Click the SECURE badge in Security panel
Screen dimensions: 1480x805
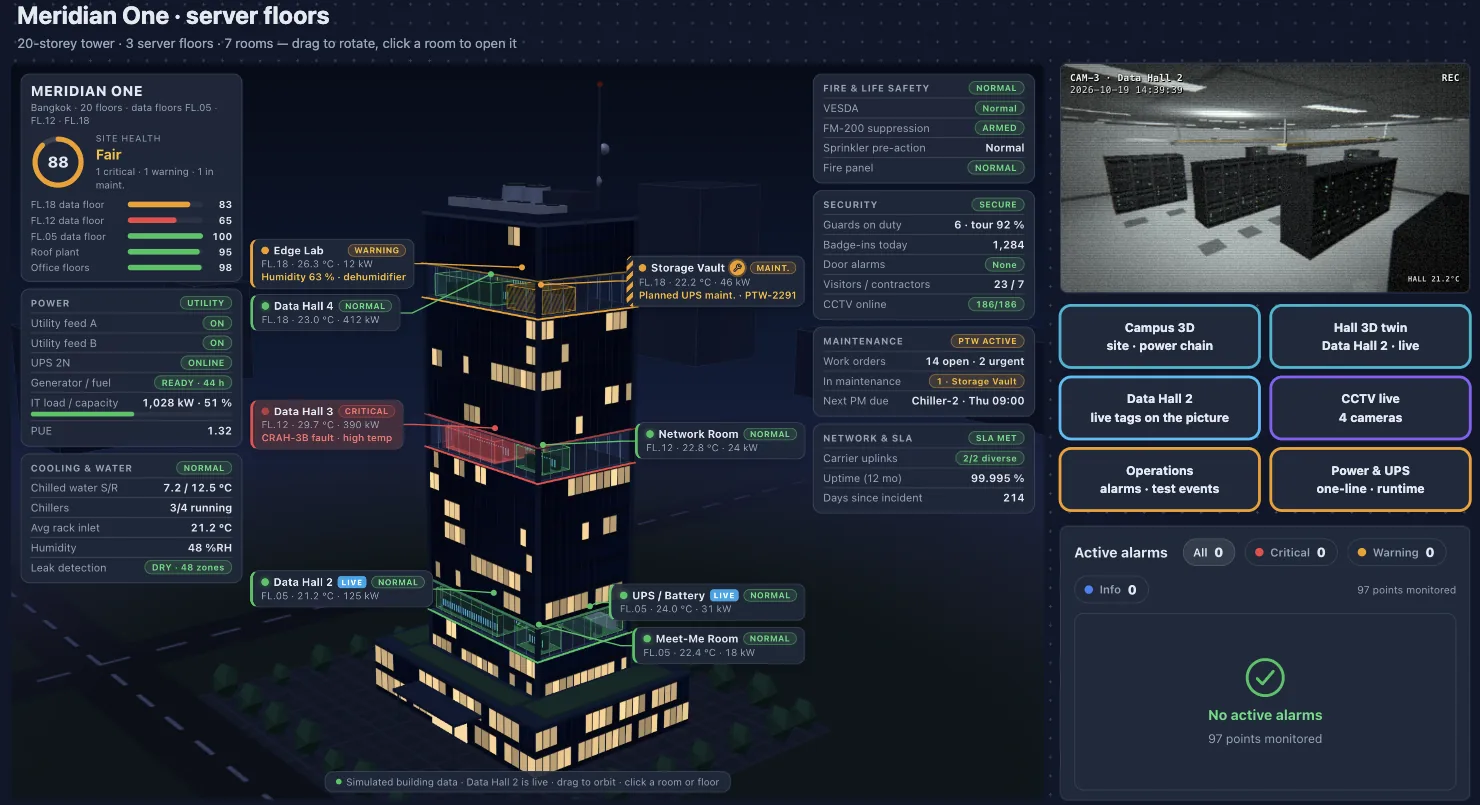point(998,204)
